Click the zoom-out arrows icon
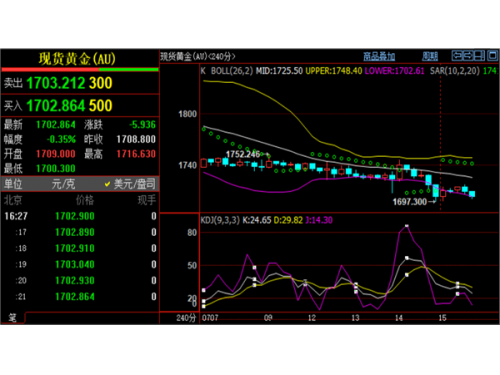500x375 pixels. pyautogui.click(x=468, y=56)
